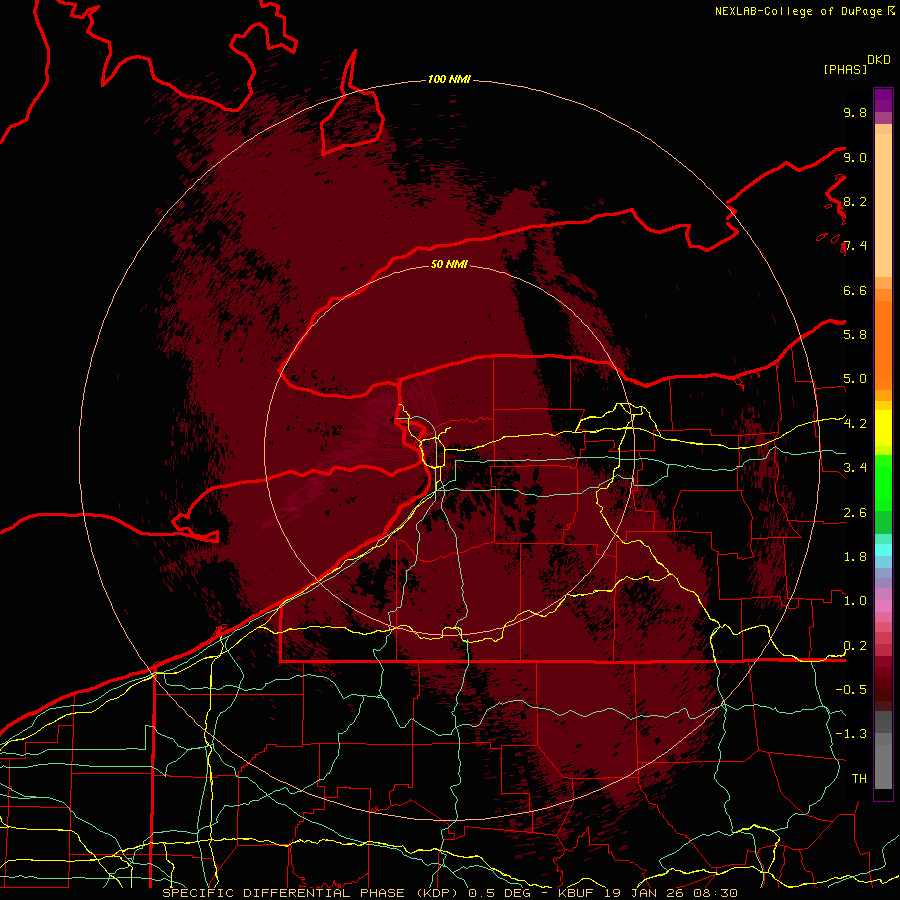Click the 0.2 scale value
Screen dimensions: 900x900
(855, 646)
